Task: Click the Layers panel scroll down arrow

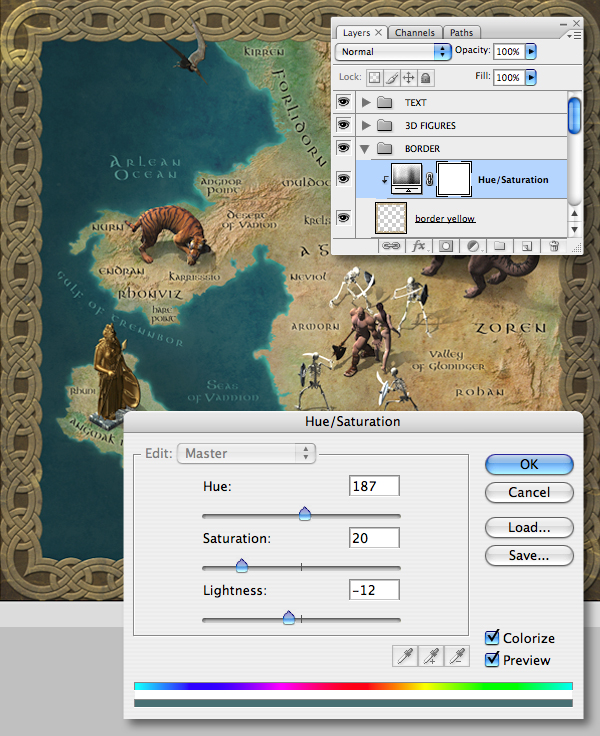Action: click(574, 230)
